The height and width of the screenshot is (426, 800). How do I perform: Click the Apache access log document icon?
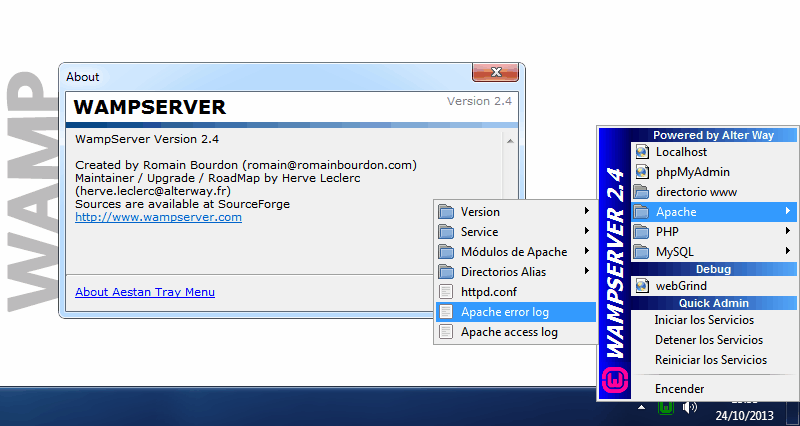(446, 332)
